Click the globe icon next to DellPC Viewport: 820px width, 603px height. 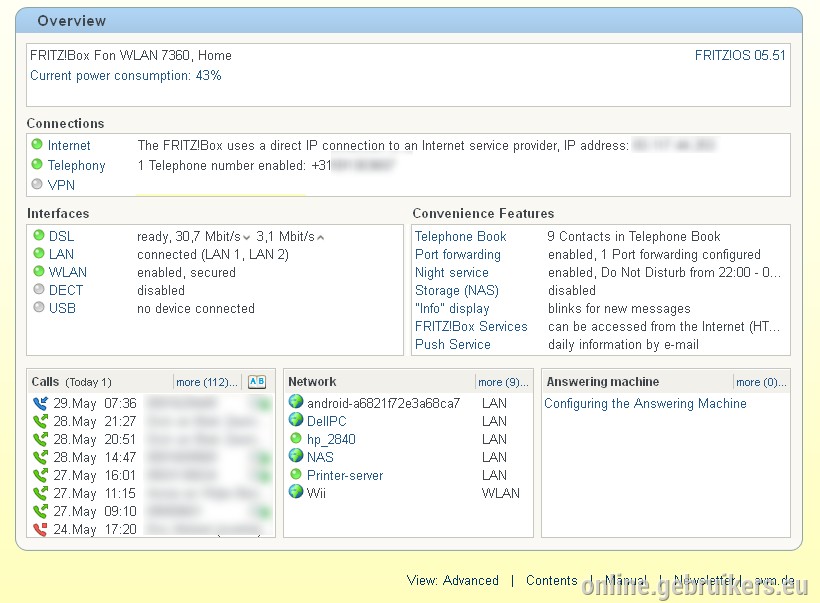tap(296, 420)
